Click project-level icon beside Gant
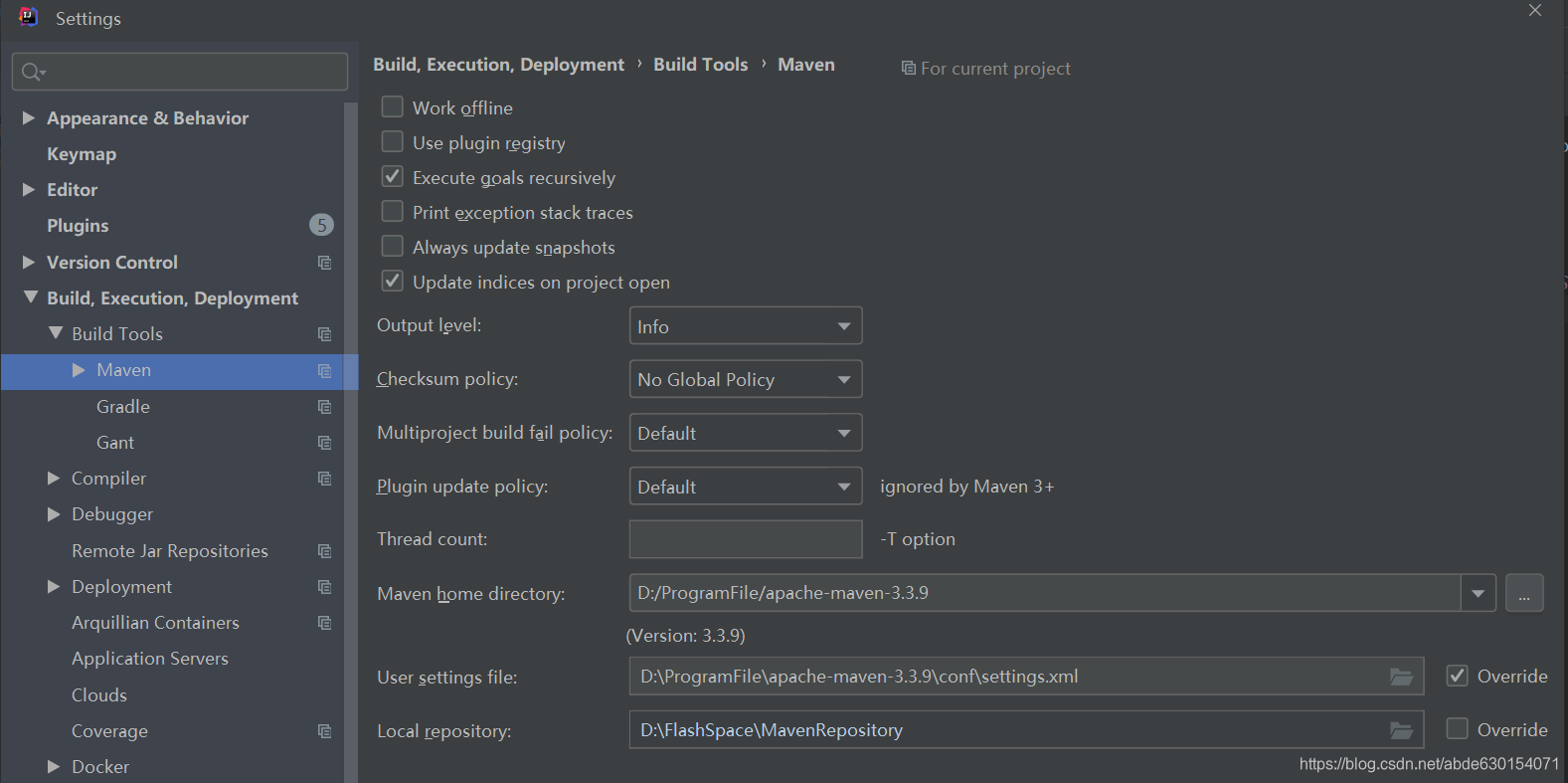1568x783 pixels. pos(324,443)
